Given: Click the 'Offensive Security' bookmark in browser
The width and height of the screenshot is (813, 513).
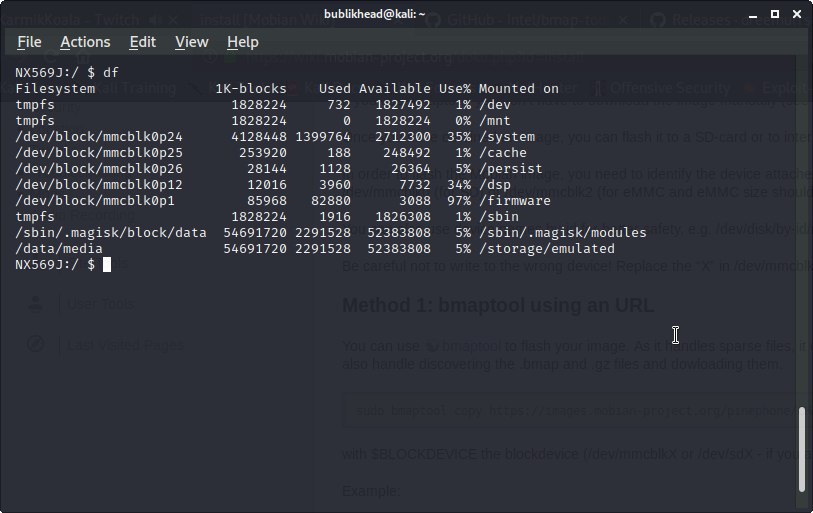Looking at the screenshot, I should point(670,88).
